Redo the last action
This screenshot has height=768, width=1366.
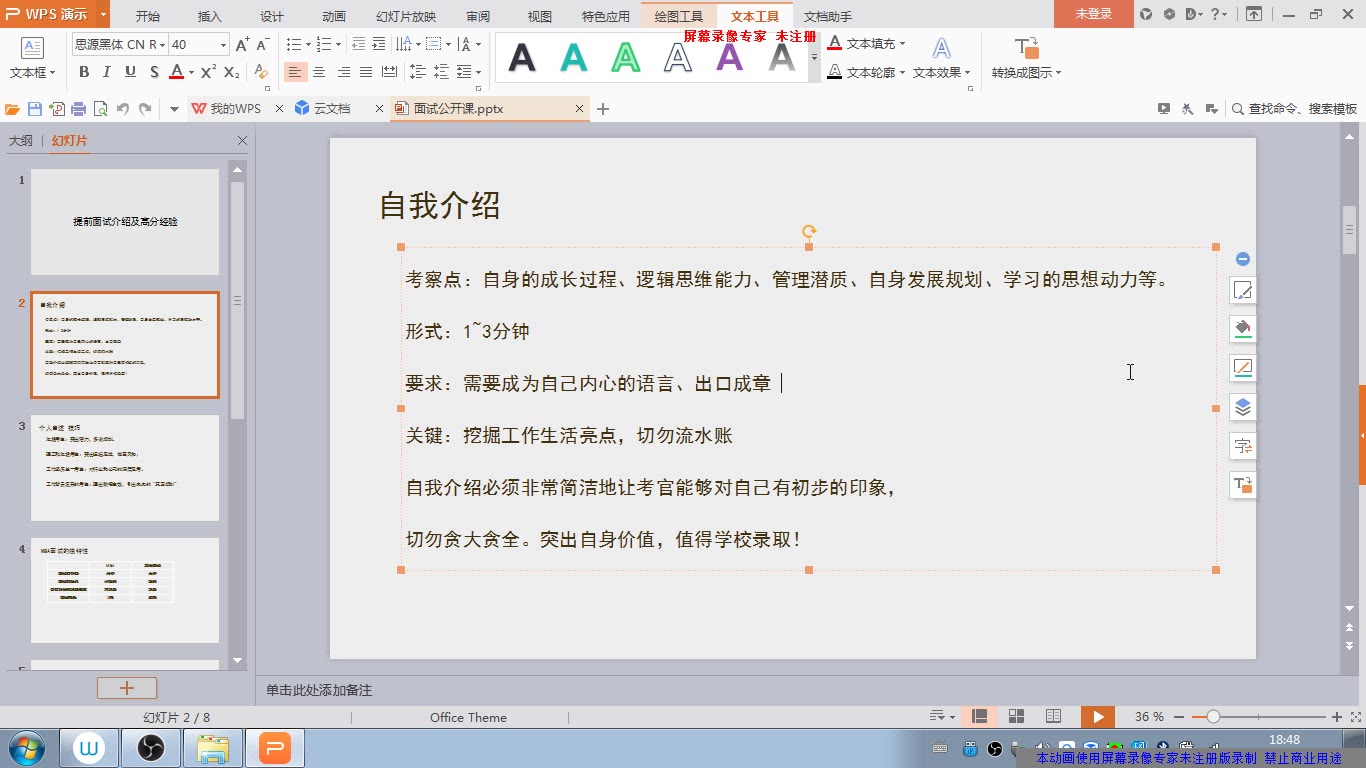145,109
